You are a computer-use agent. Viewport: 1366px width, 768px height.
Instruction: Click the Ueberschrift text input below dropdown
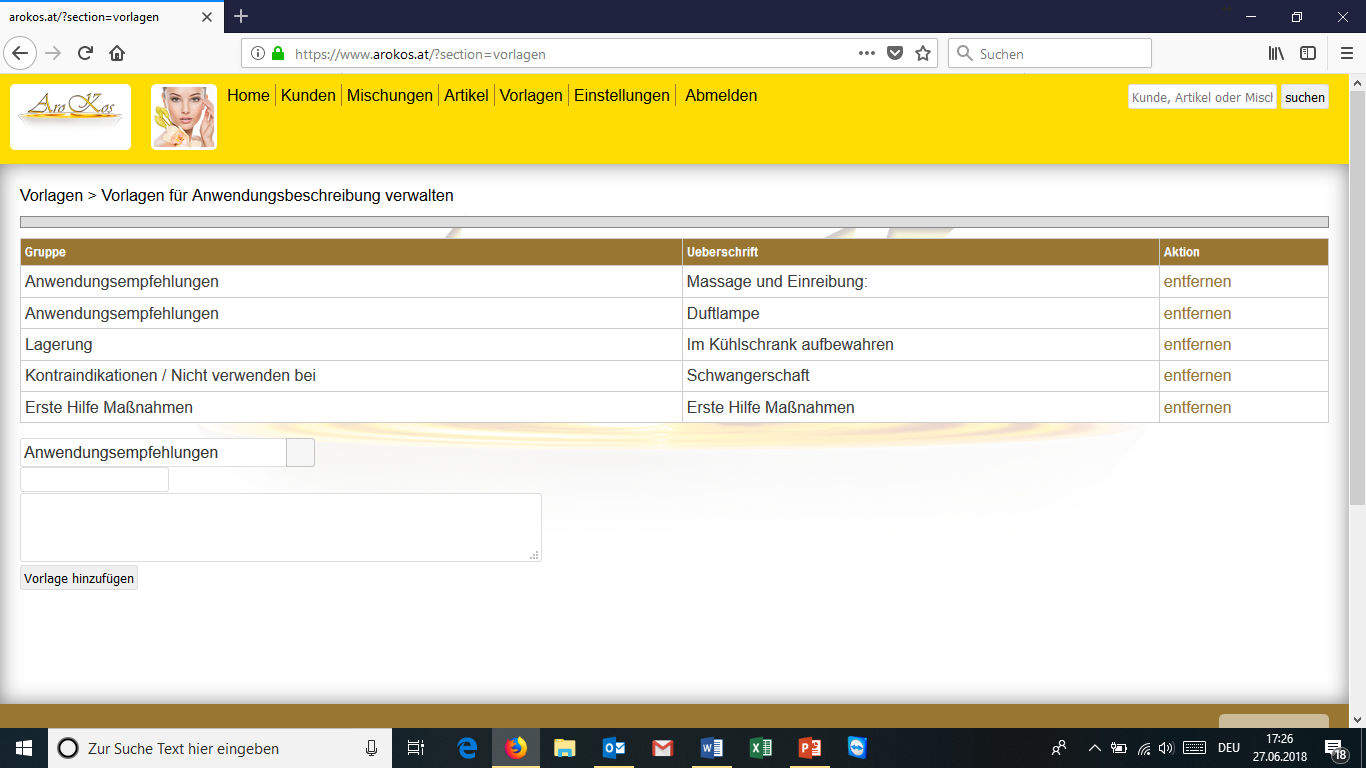94,480
